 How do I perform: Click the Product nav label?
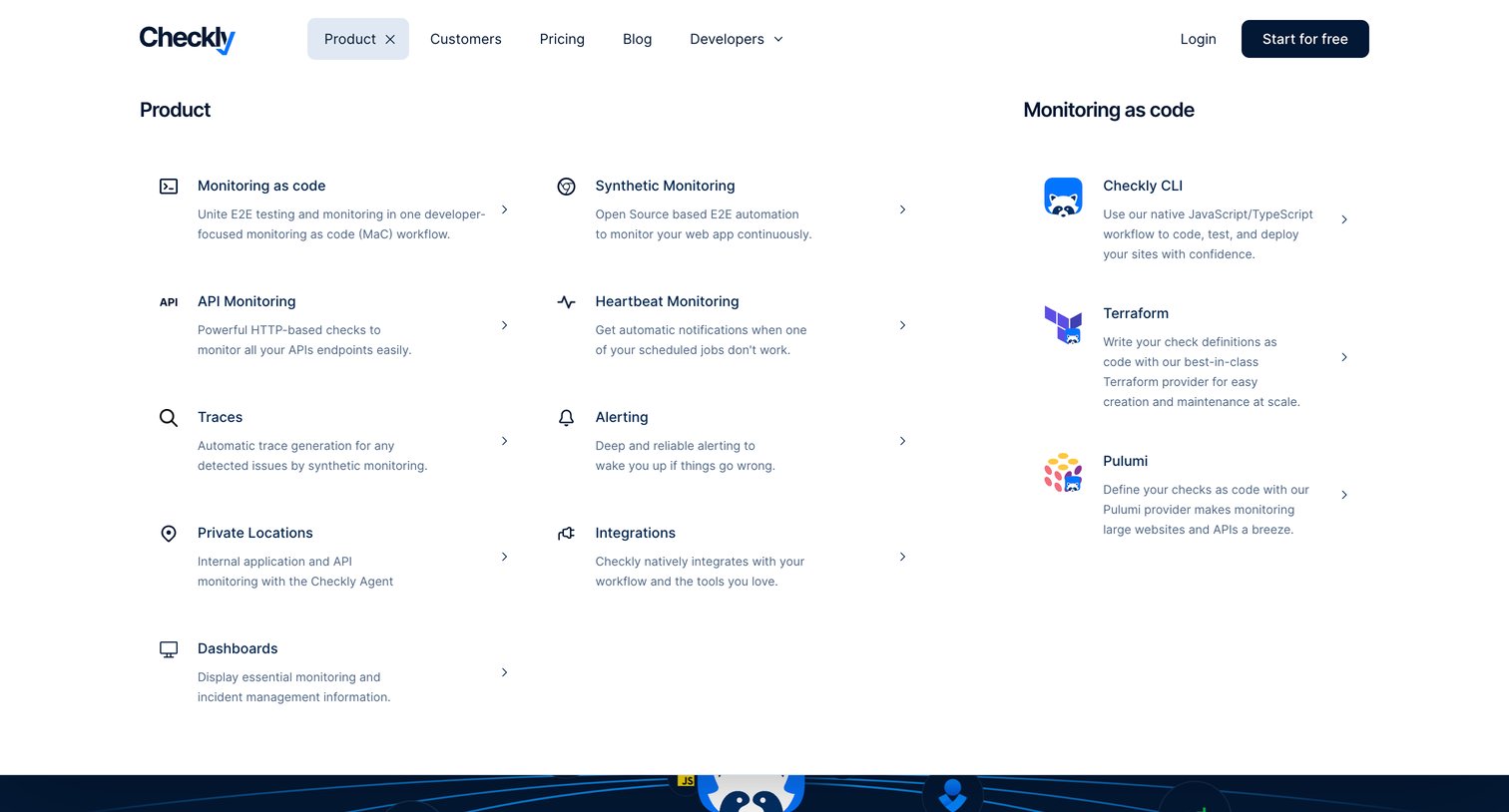pyautogui.click(x=350, y=39)
